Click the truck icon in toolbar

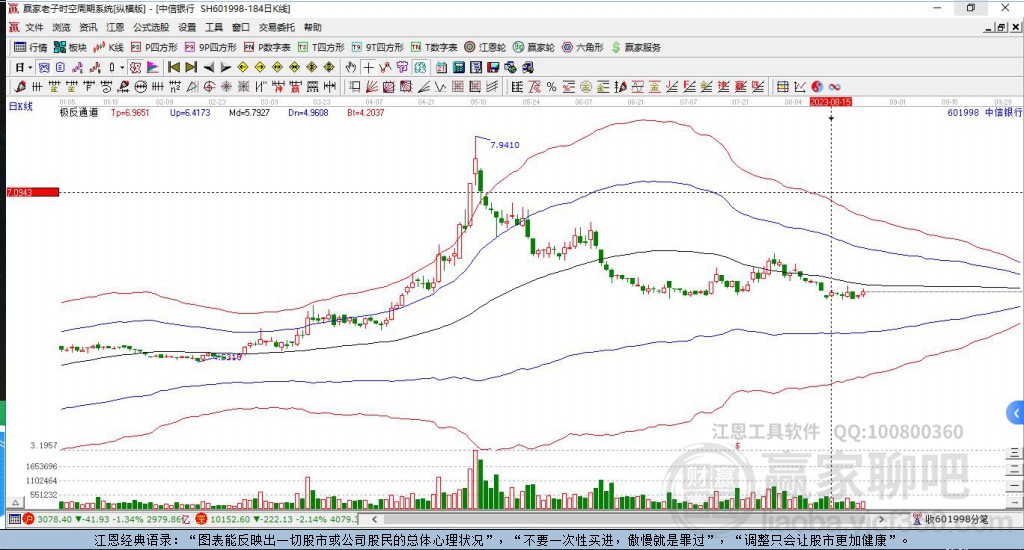click(x=528, y=67)
